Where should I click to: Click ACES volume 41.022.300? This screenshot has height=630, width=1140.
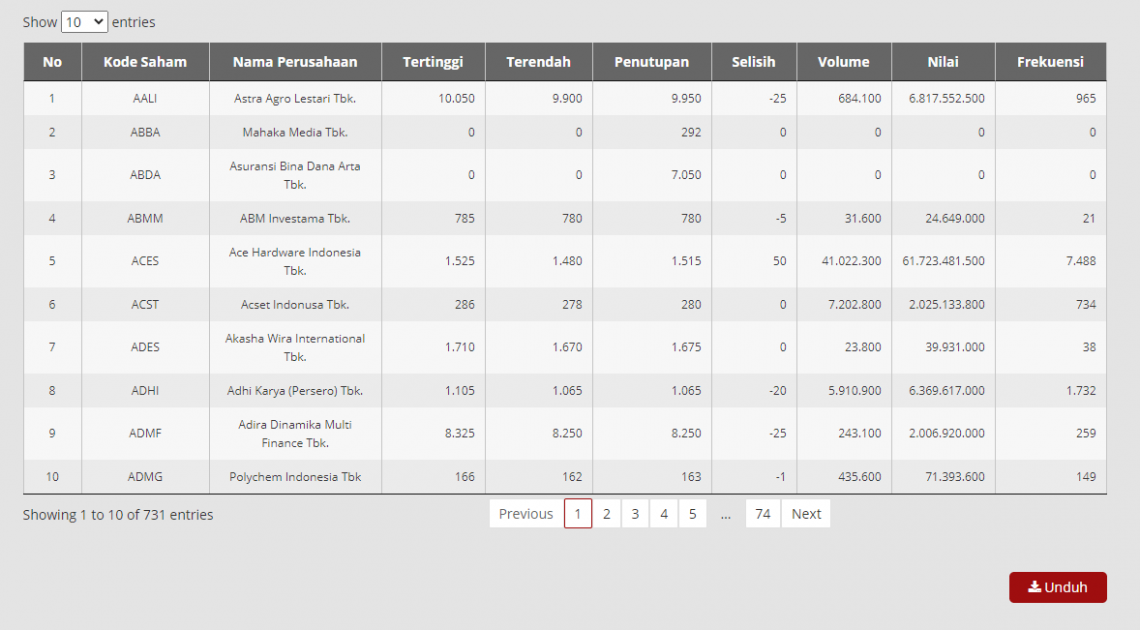[851, 261]
